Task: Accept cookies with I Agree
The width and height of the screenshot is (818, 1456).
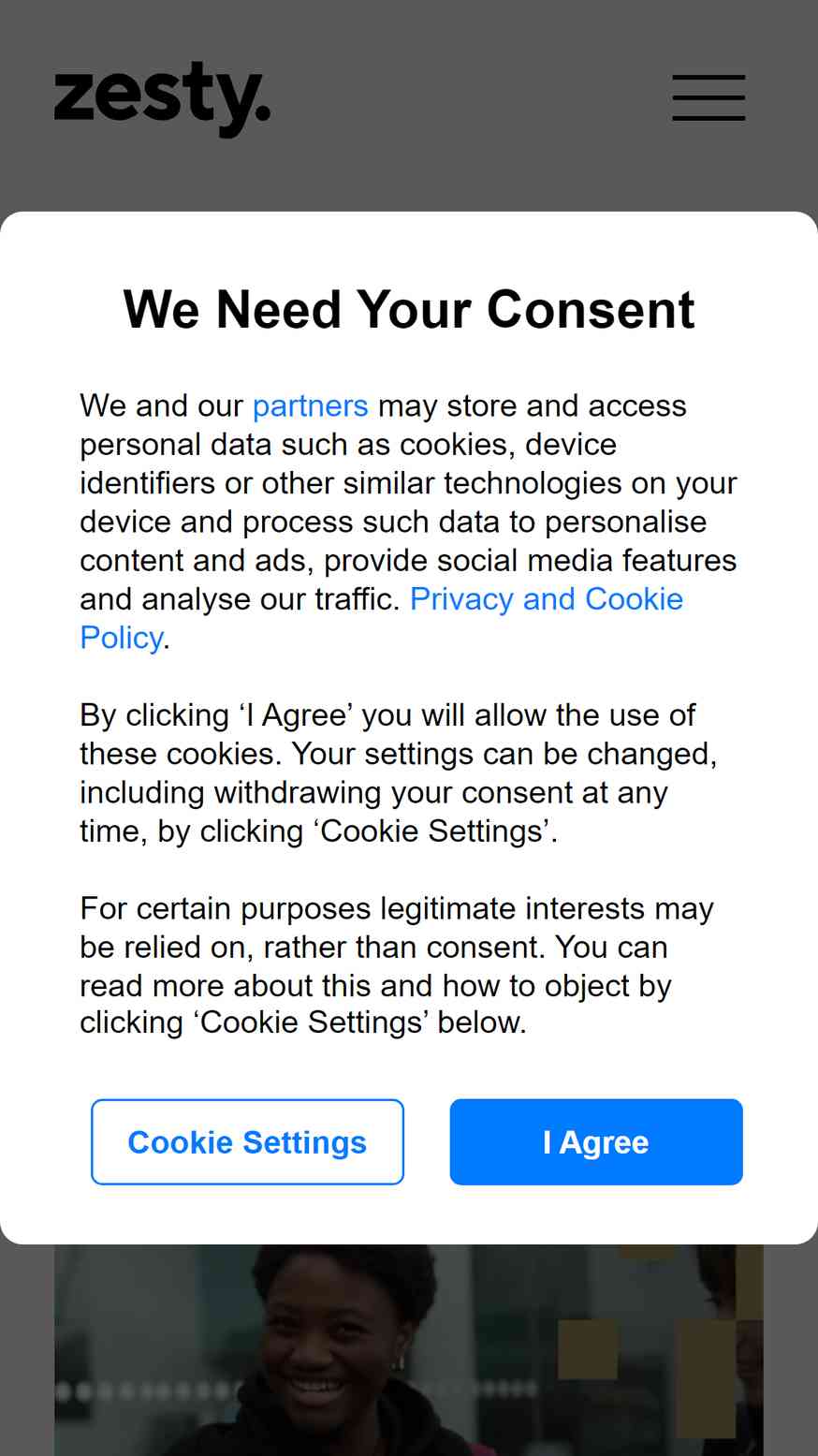Action: pos(596,1141)
